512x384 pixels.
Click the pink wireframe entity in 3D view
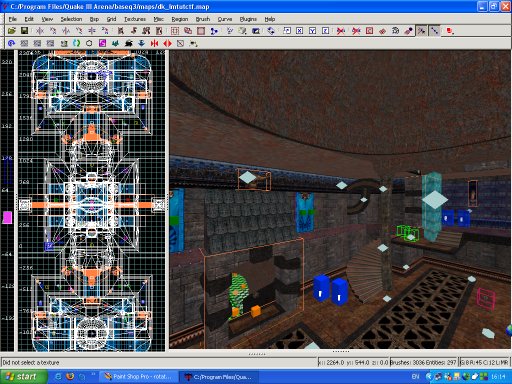pos(486,298)
